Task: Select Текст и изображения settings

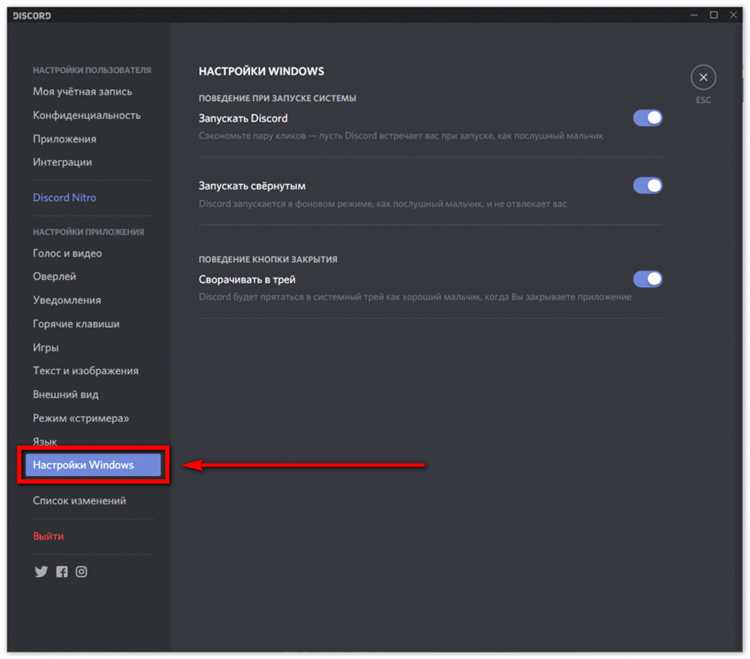Action: click(86, 371)
